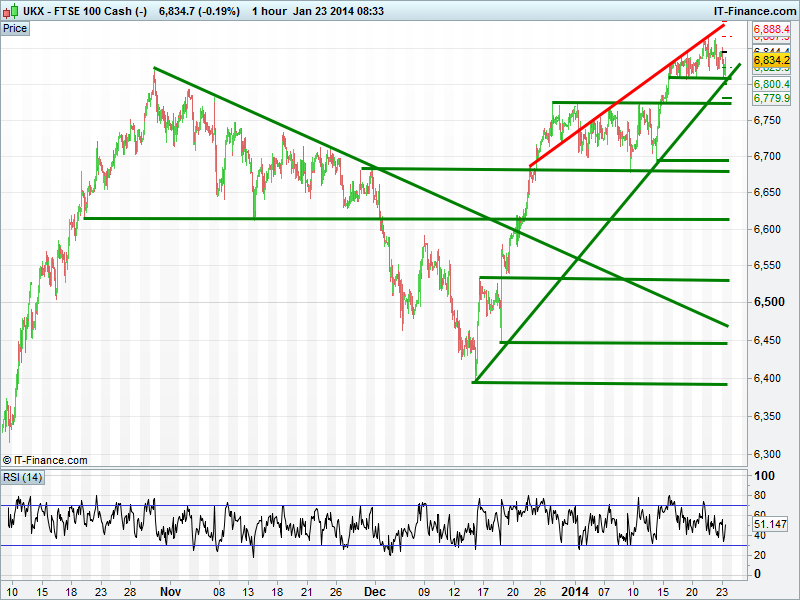Click the 6,650 price axis label
Viewport: 800px width, 600px height.
767,192
